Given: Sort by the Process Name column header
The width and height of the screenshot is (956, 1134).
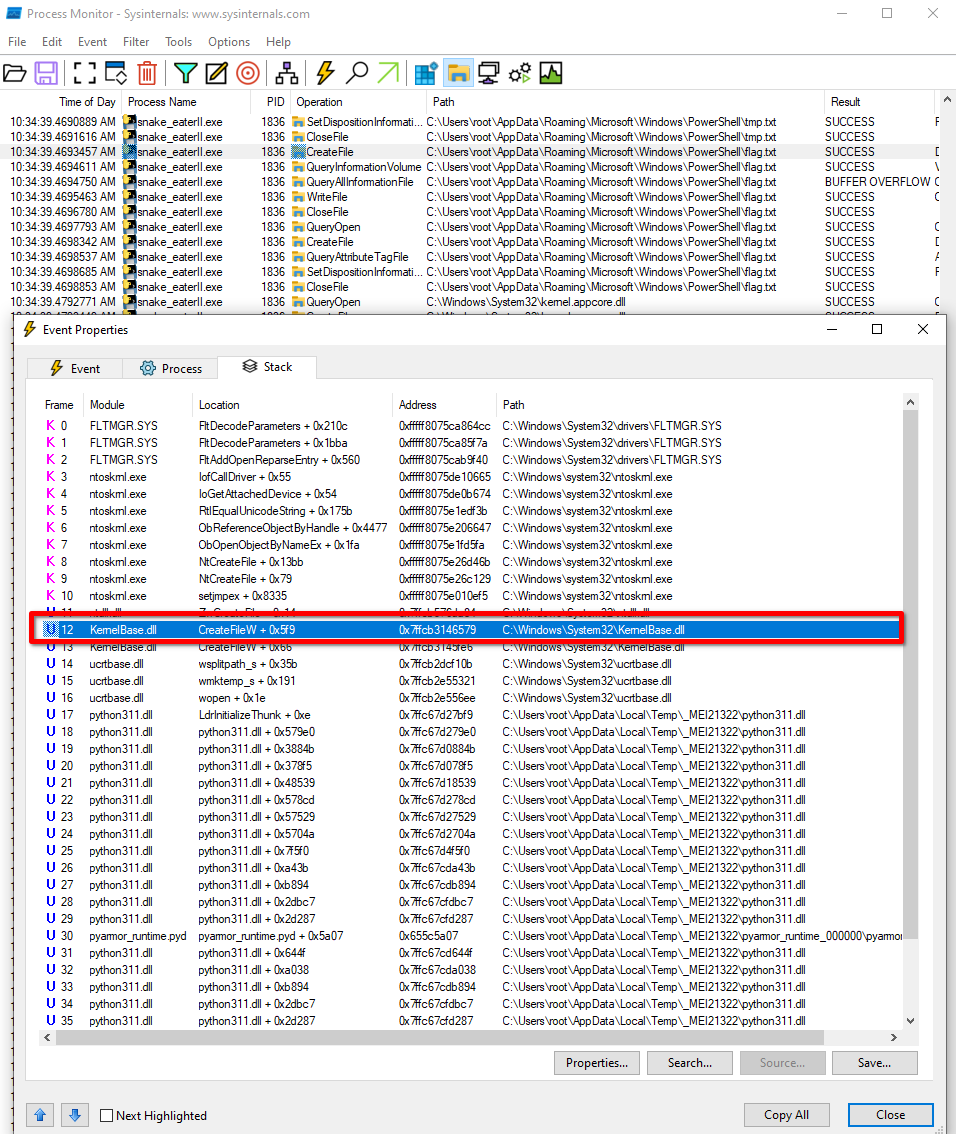Looking at the screenshot, I should (185, 102).
